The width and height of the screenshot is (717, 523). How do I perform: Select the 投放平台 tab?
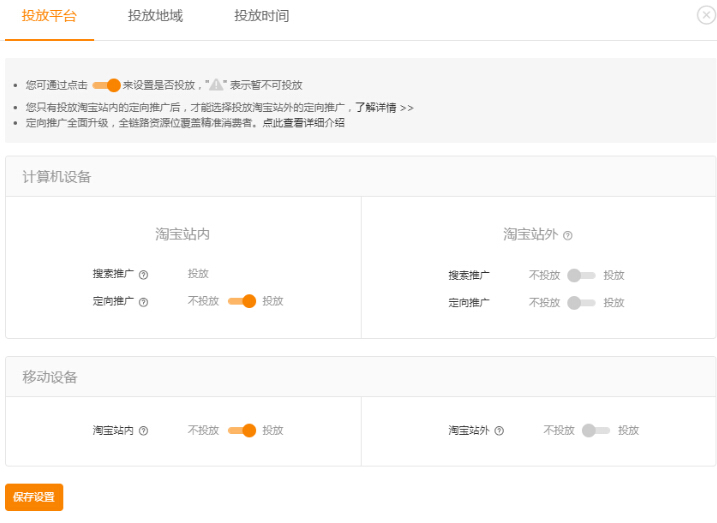49,16
